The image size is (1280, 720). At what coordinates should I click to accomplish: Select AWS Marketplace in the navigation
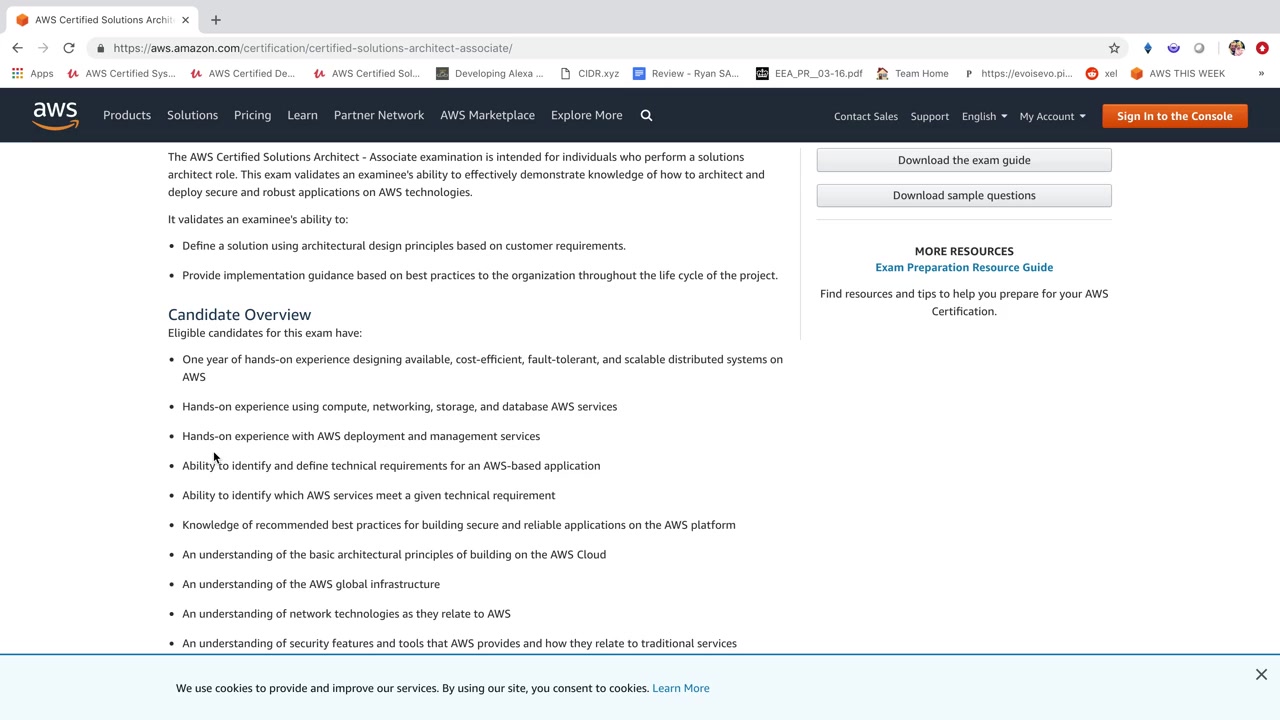coord(487,116)
